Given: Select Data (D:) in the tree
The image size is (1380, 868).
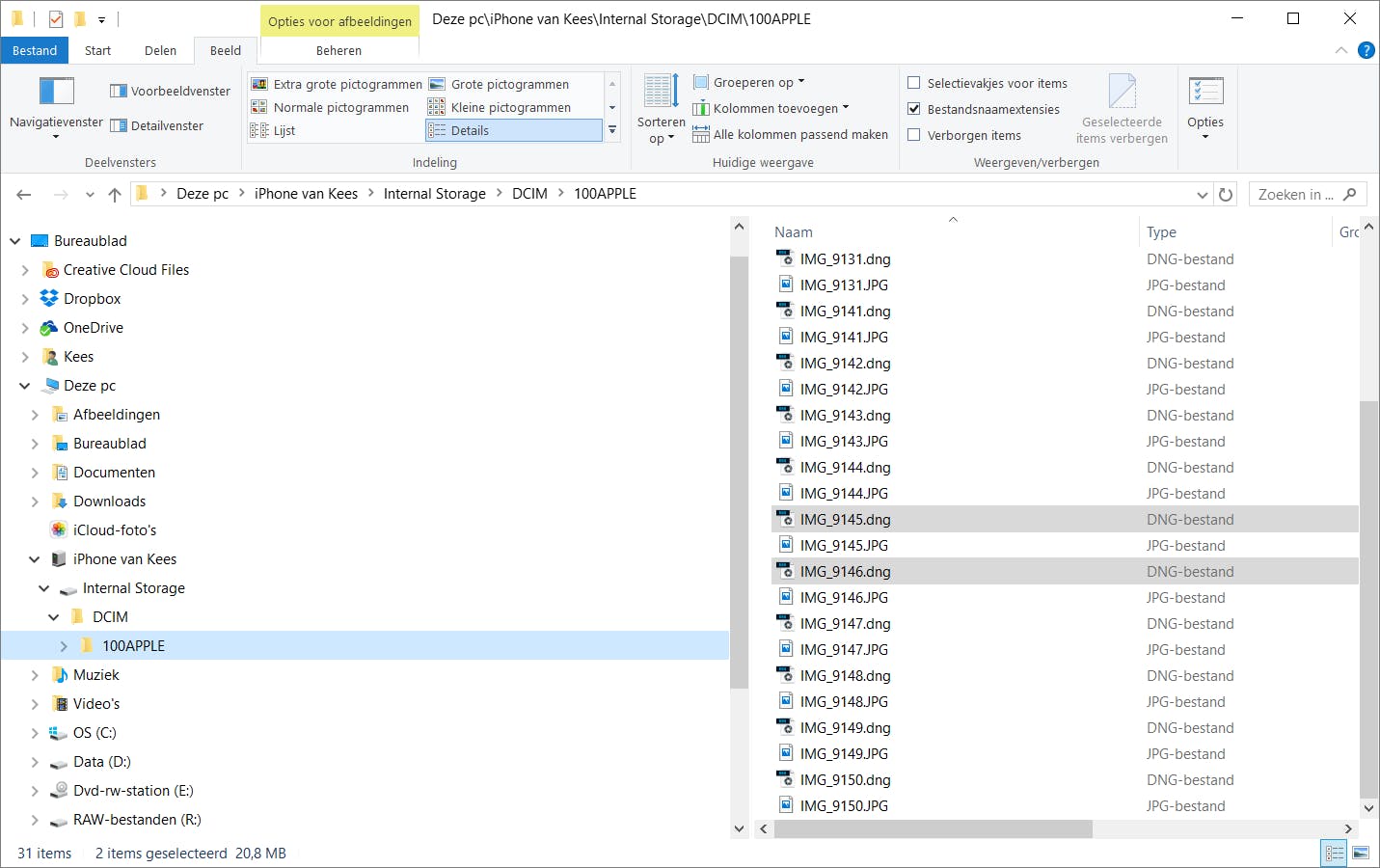Looking at the screenshot, I should pyautogui.click(x=101, y=762).
